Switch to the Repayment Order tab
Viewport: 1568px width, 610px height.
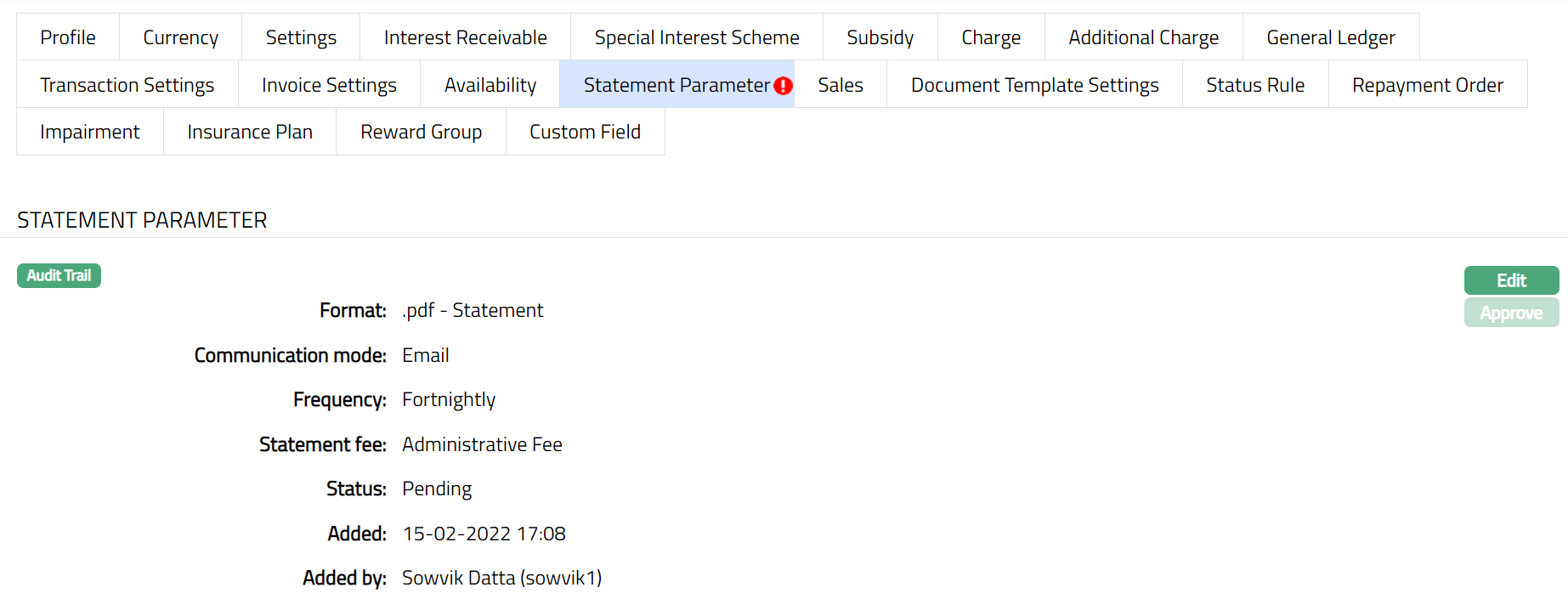coord(1427,85)
